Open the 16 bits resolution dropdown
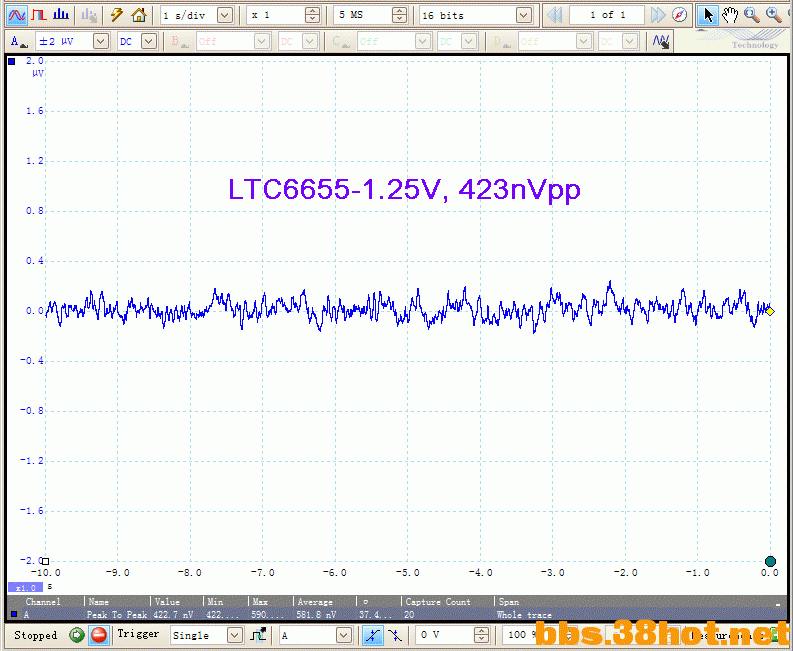 524,15
